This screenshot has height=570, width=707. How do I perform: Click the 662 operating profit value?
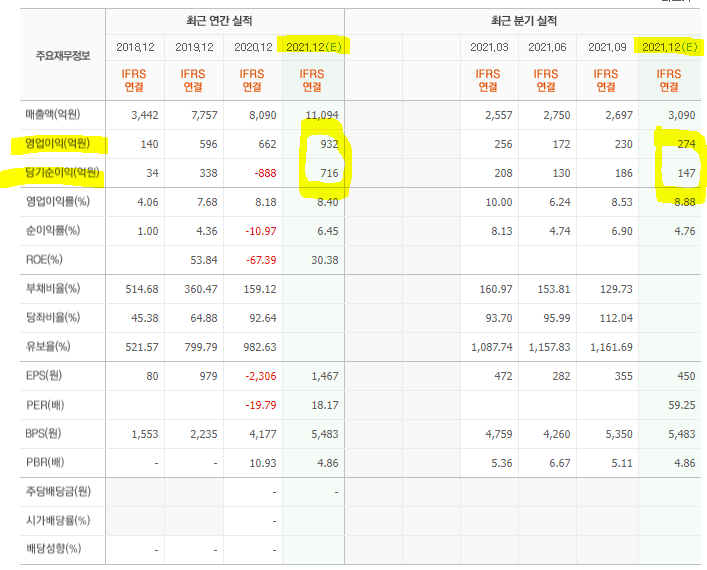[x=267, y=144]
